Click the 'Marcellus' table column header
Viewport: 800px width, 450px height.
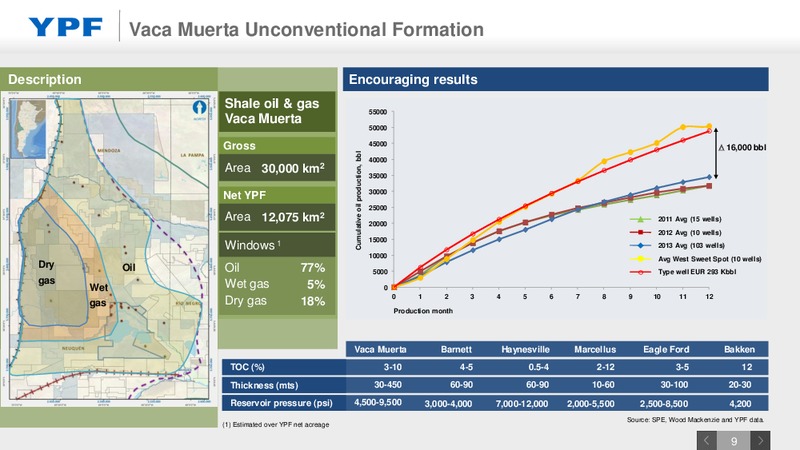pyautogui.click(x=595, y=349)
